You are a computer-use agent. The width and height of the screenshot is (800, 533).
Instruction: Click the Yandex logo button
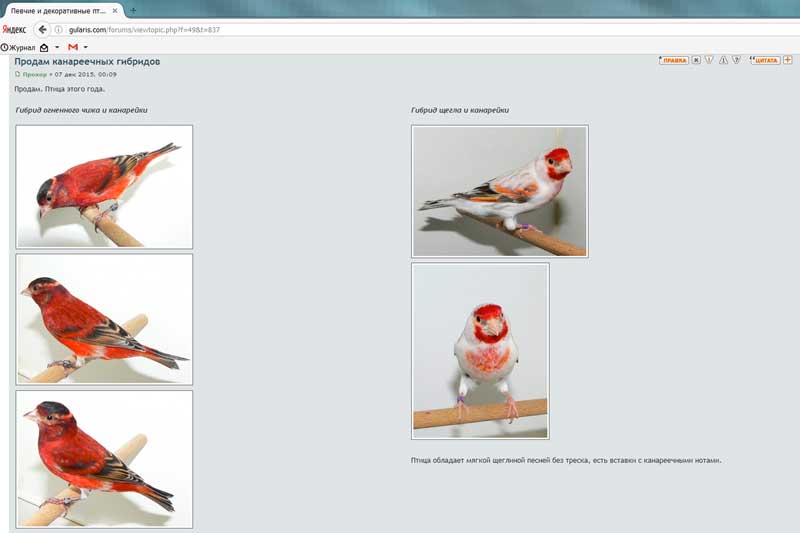(x=14, y=30)
